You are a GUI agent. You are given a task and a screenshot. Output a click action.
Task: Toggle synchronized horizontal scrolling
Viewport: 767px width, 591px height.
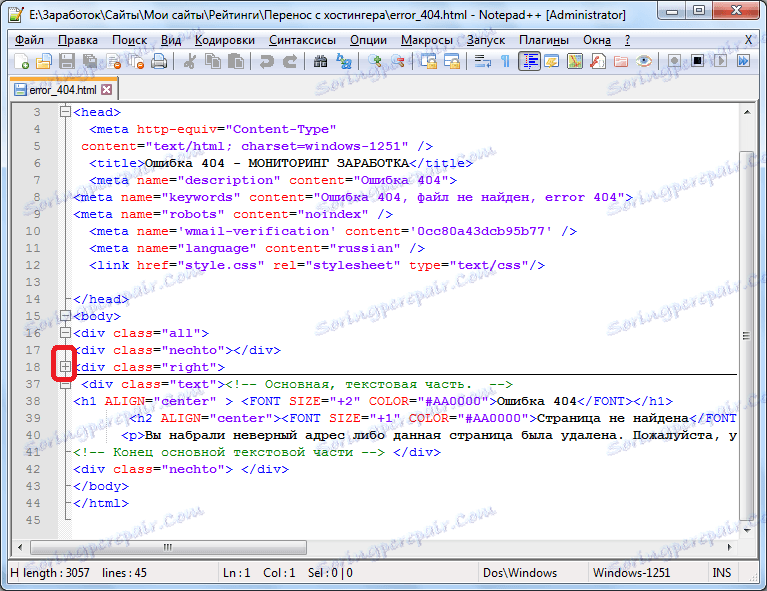[452, 62]
